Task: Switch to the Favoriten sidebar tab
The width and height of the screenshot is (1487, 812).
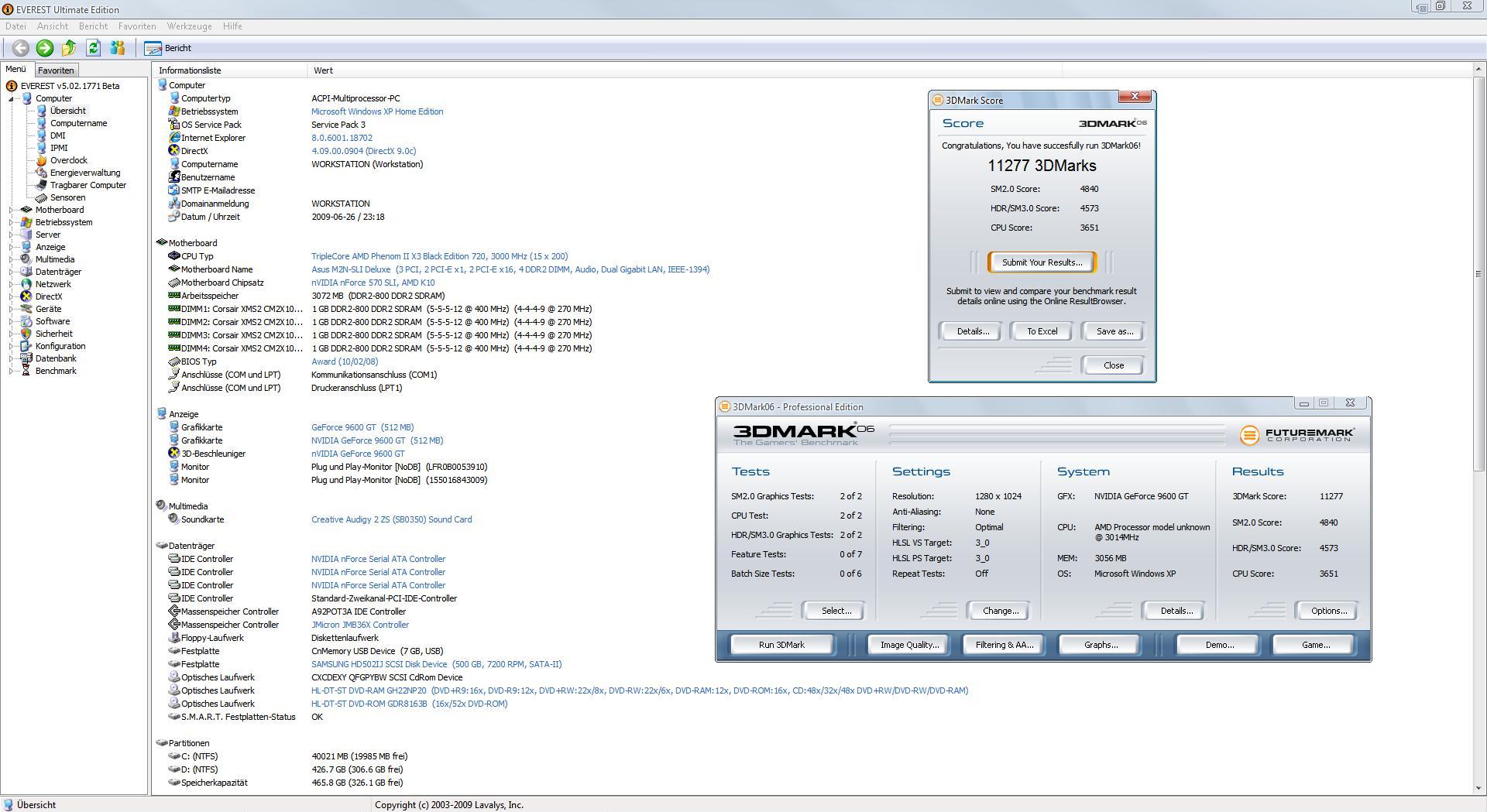Action: coord(56,70)
